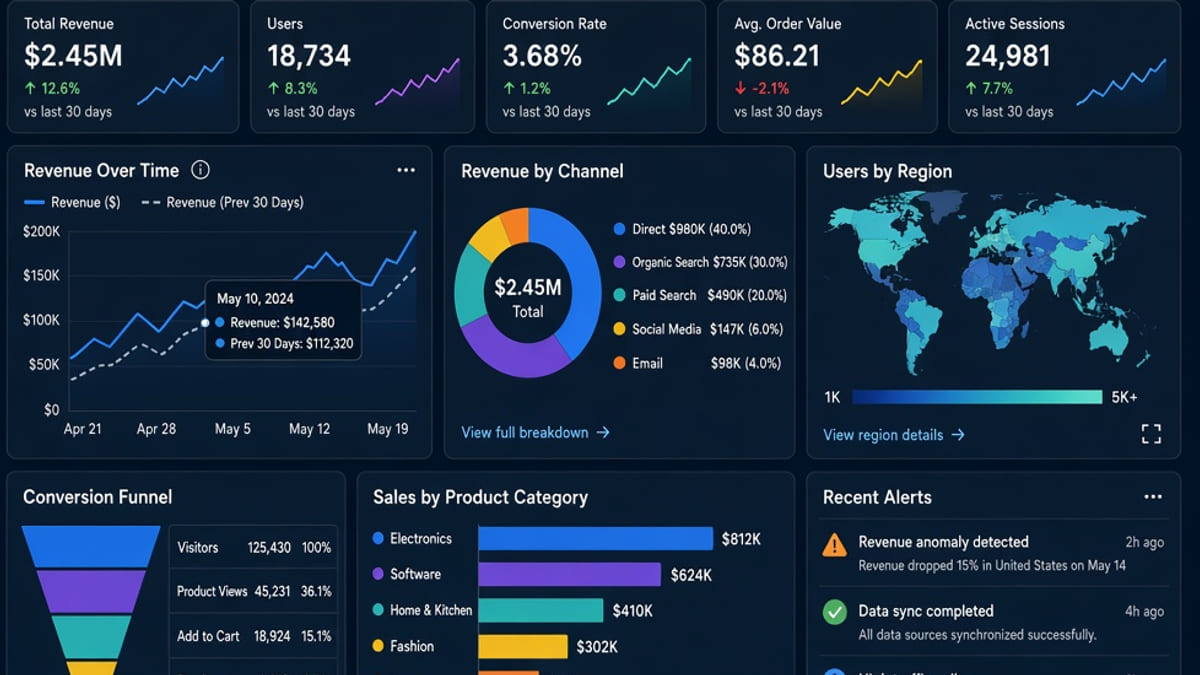The height and width of the screenshot is (675, 1200).
Task: Click the green checkmark icon for Data sync
Action: [x=834, y=612]
